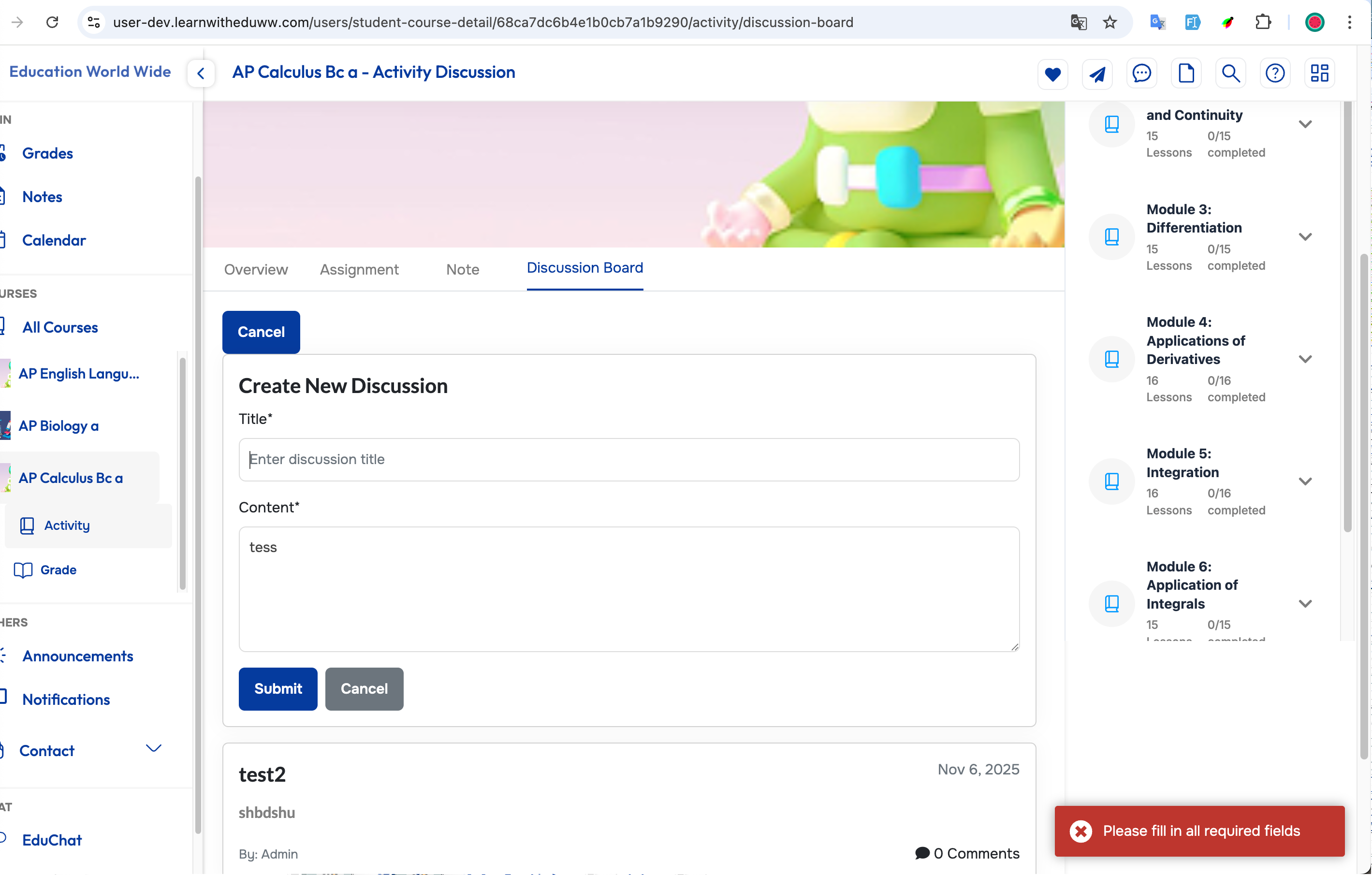The image size is (1372, 875).
Task: Expand Module 3: Differentiation
Action: 1305,236
